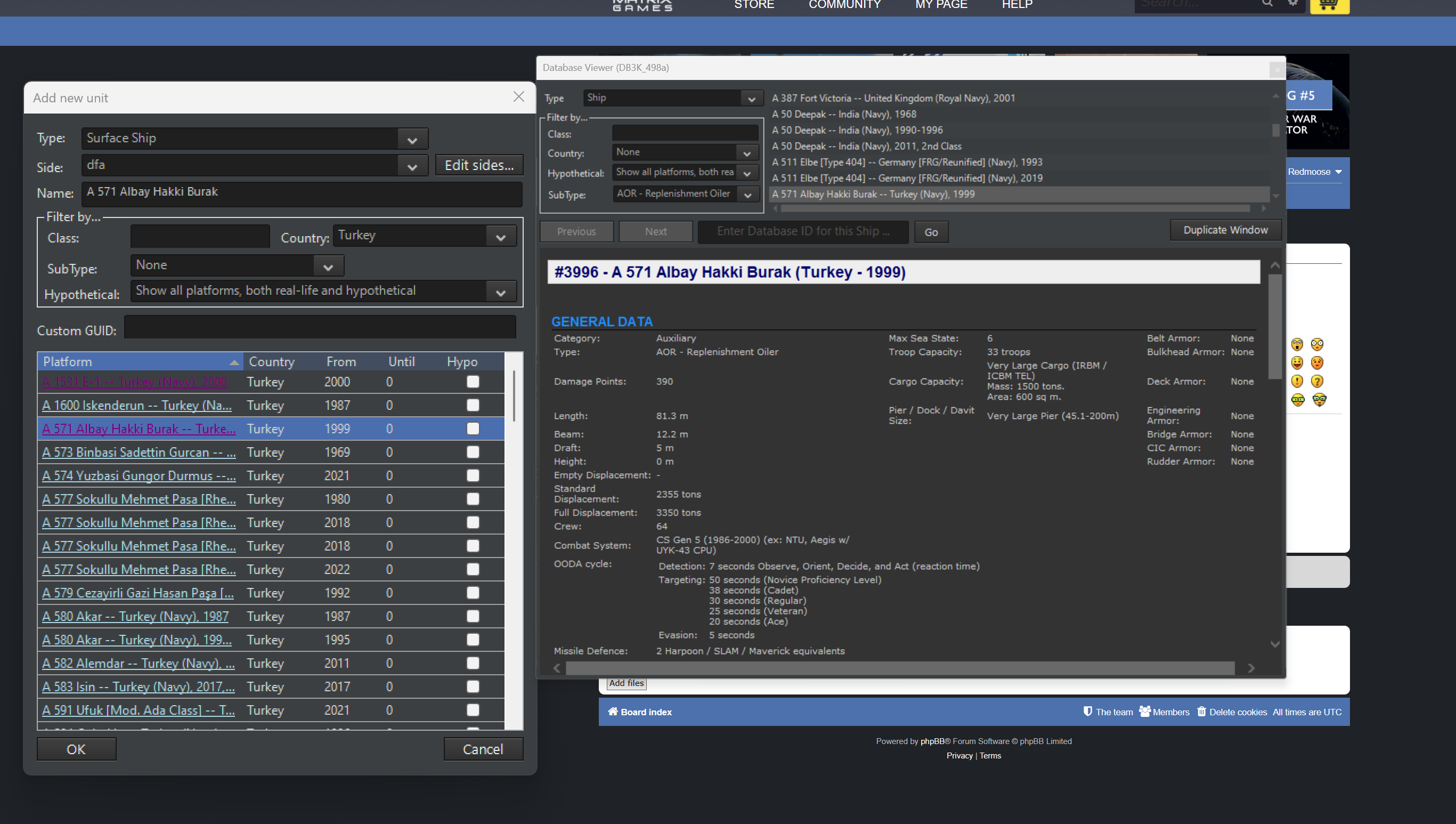Click the search magnifier icon in site header

coord(1267,3)
